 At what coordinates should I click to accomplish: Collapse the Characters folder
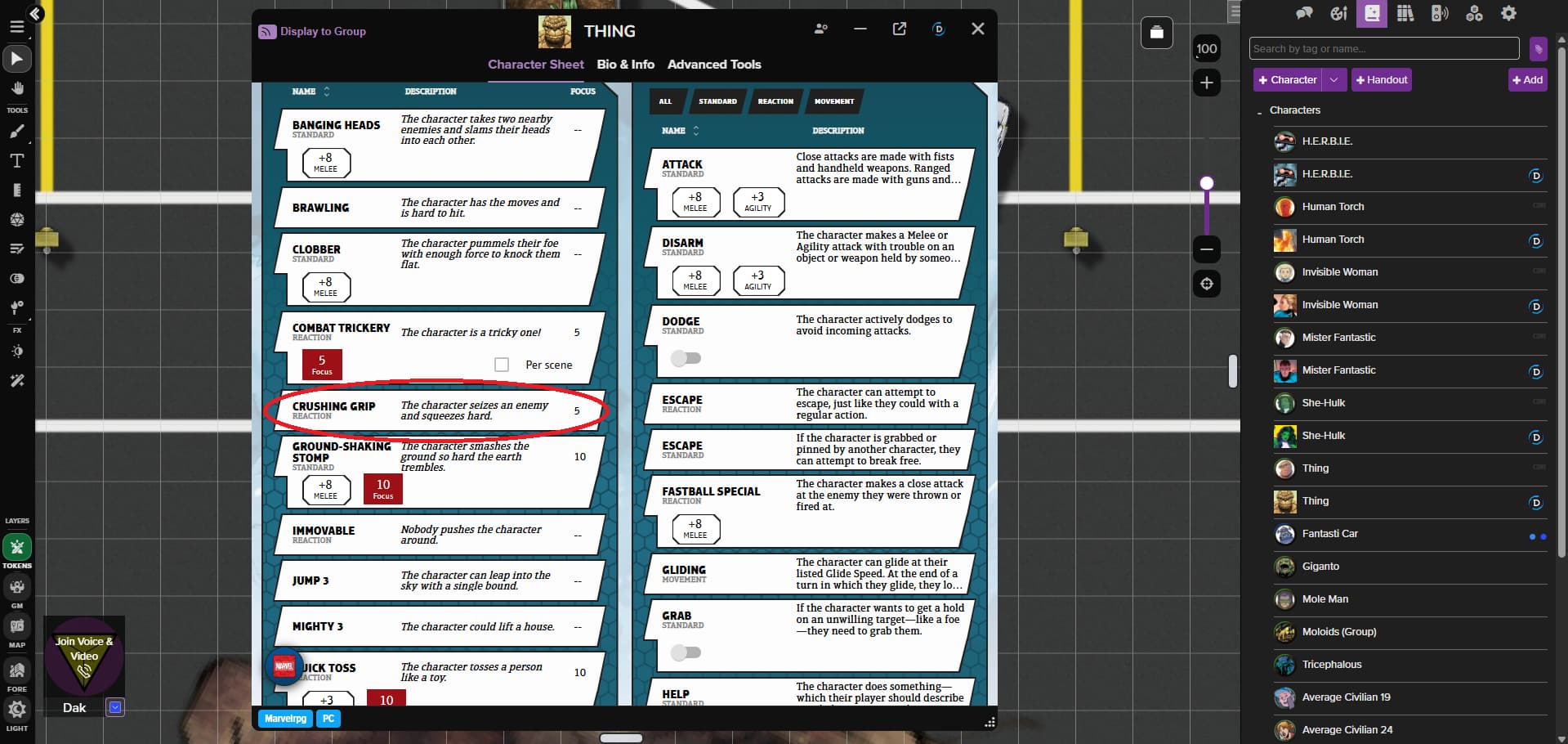pos(1259,111)
